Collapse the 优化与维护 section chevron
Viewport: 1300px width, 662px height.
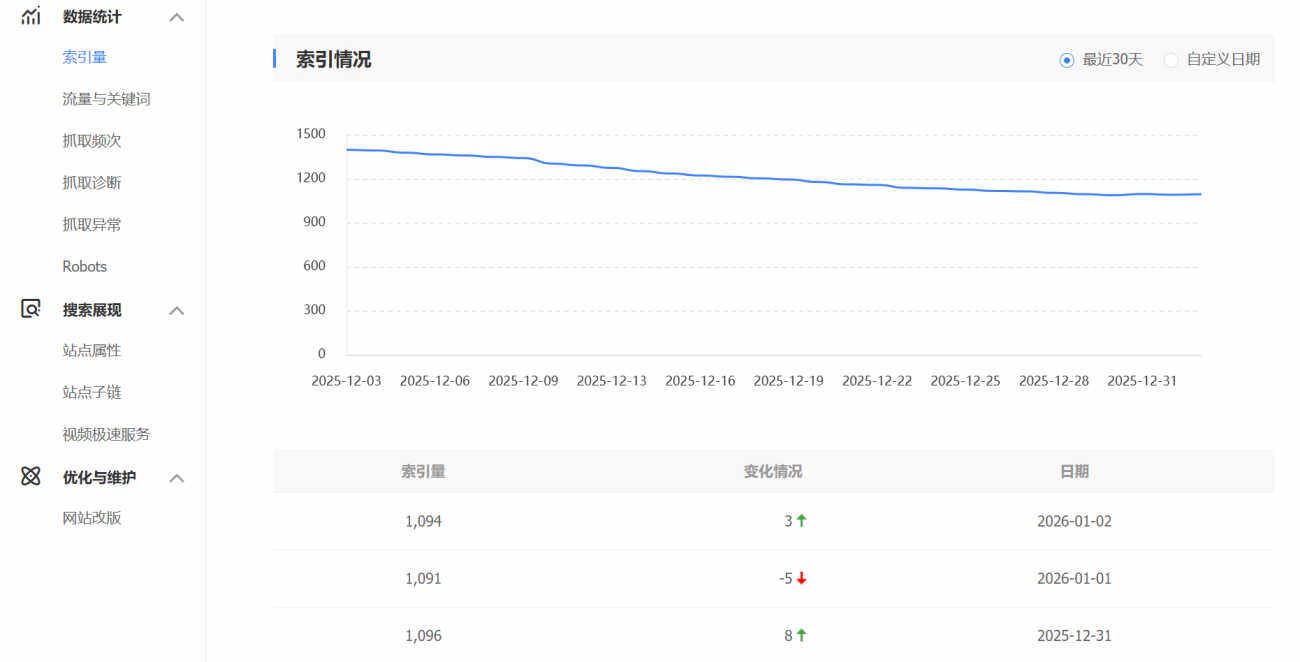(177, 478)
